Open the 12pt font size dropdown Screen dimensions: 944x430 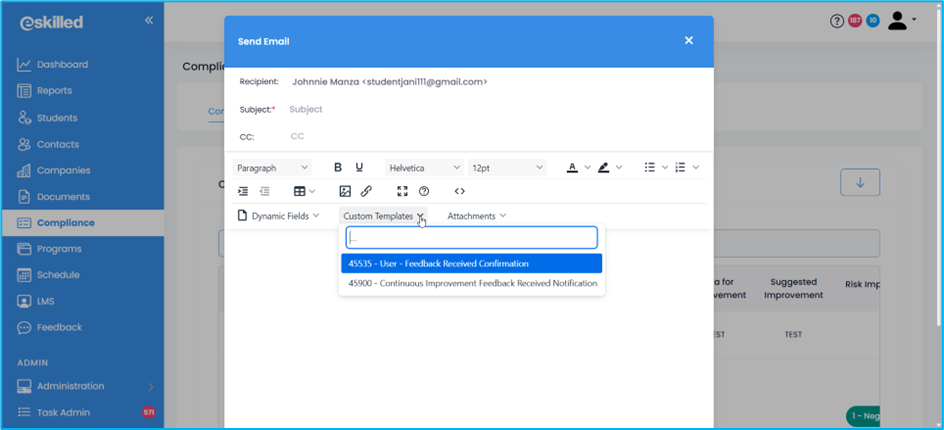coord(507,168)
